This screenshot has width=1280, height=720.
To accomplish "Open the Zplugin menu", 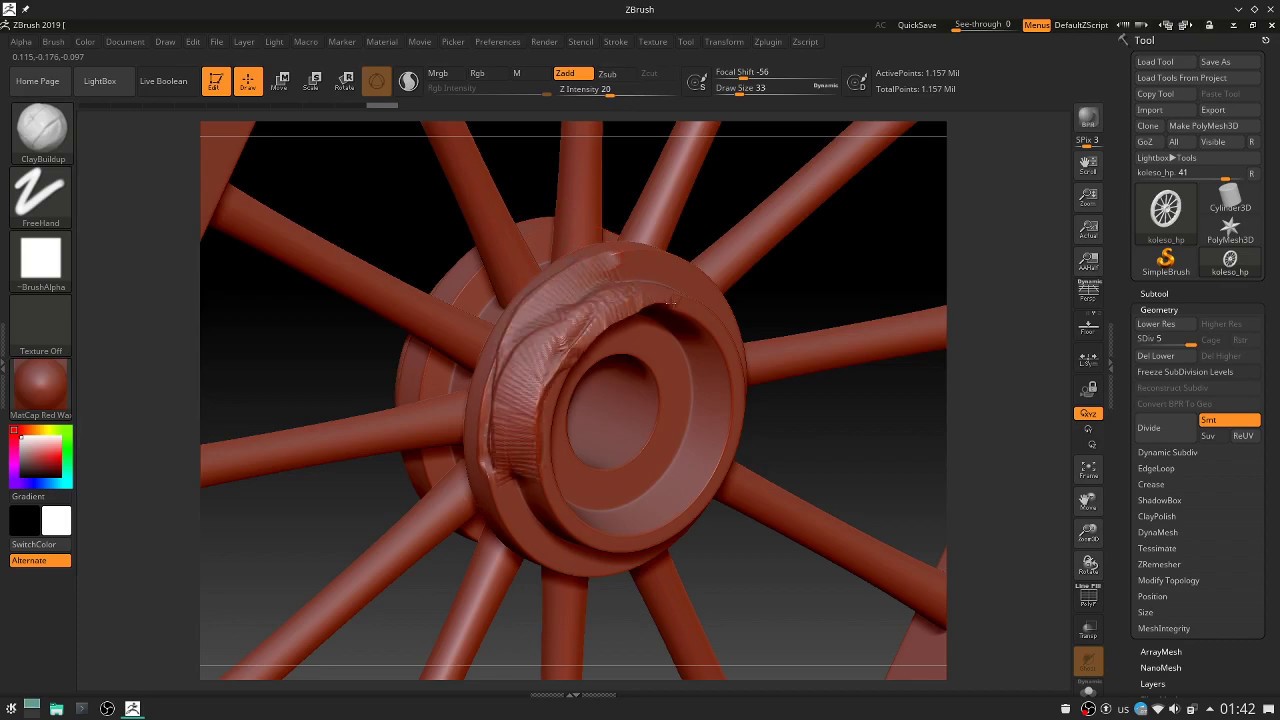I will pyautogui.click(x=768, y=42).
